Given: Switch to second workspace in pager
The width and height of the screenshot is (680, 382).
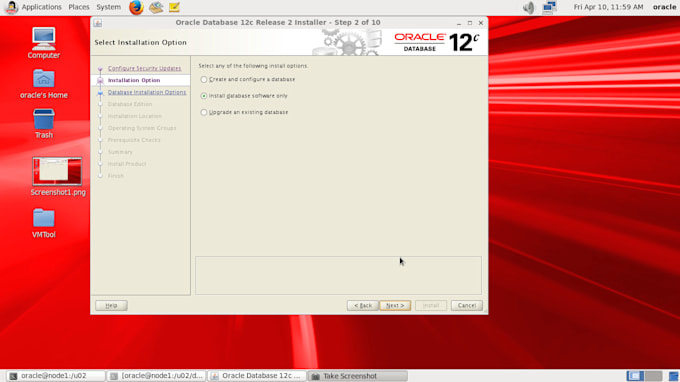Looking at the screenshot, I should 653,376.
